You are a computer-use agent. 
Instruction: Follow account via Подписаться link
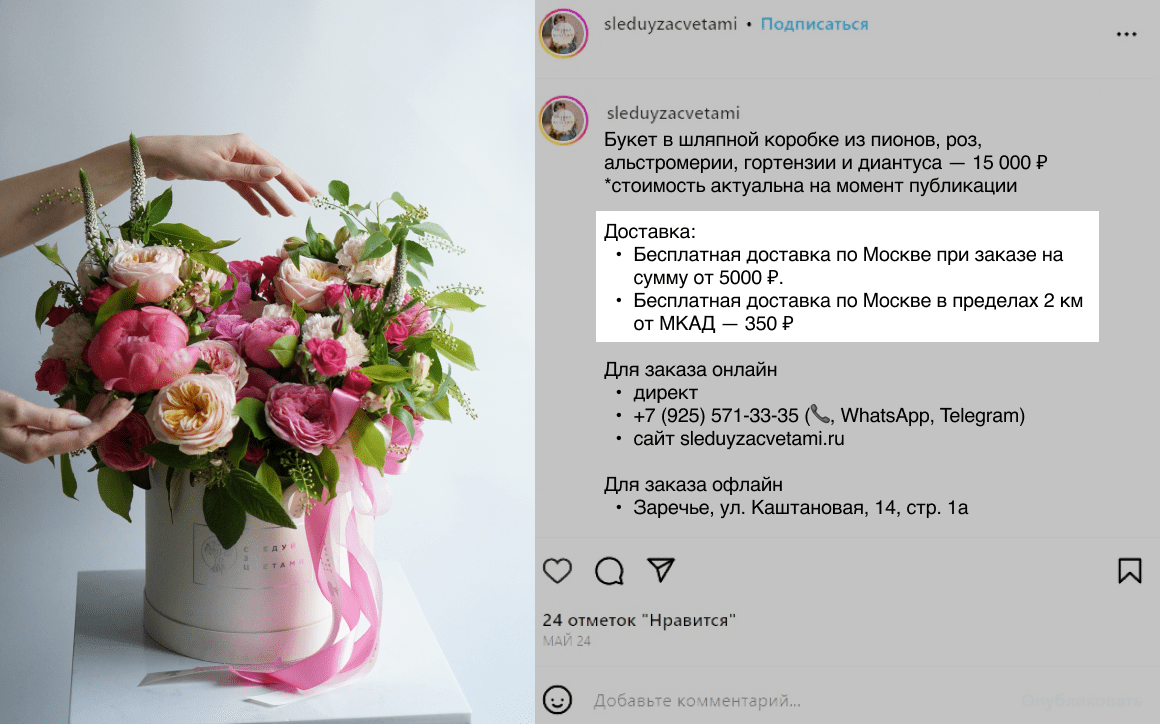pos(814,24)
